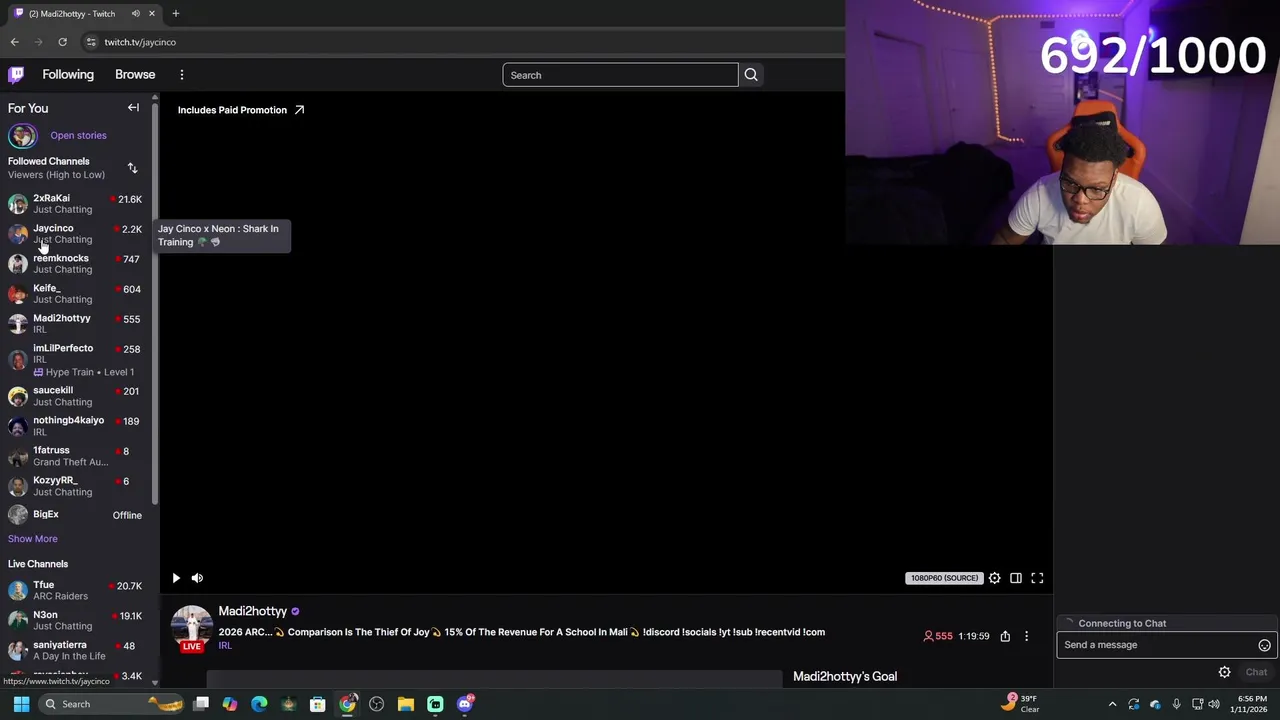Open the Madi2hottyy channel name link
1280x720 pixels.
tap(253, 611)
